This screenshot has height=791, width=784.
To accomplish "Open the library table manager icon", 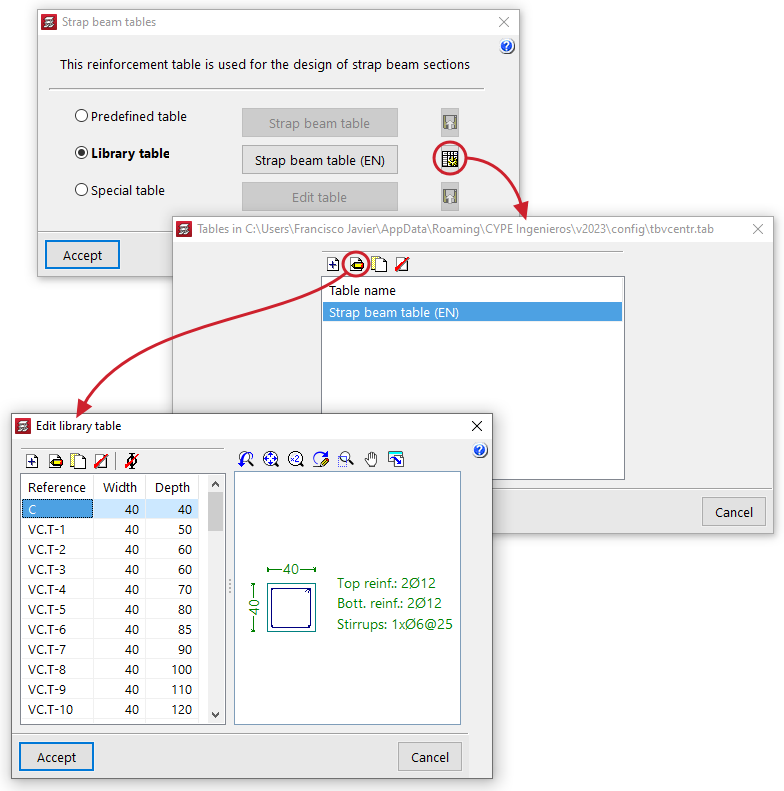I will tap(450, 160).
